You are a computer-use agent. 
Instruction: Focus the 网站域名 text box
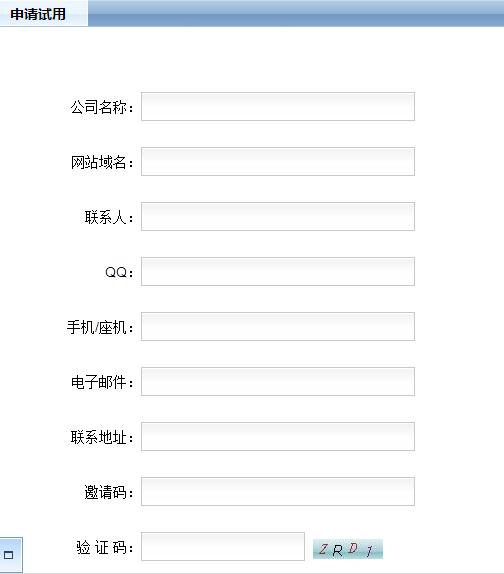click(278, 161)
